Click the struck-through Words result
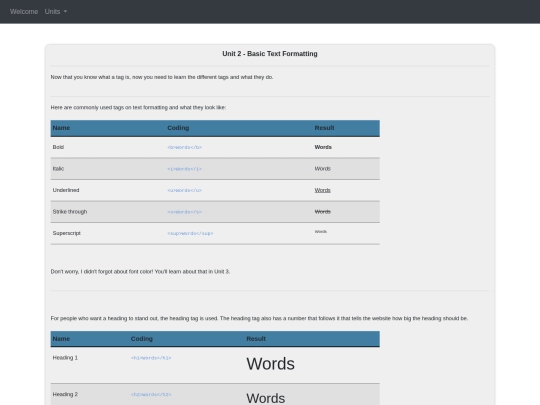Viewport: 540px width, 405px height. (322, 212)
